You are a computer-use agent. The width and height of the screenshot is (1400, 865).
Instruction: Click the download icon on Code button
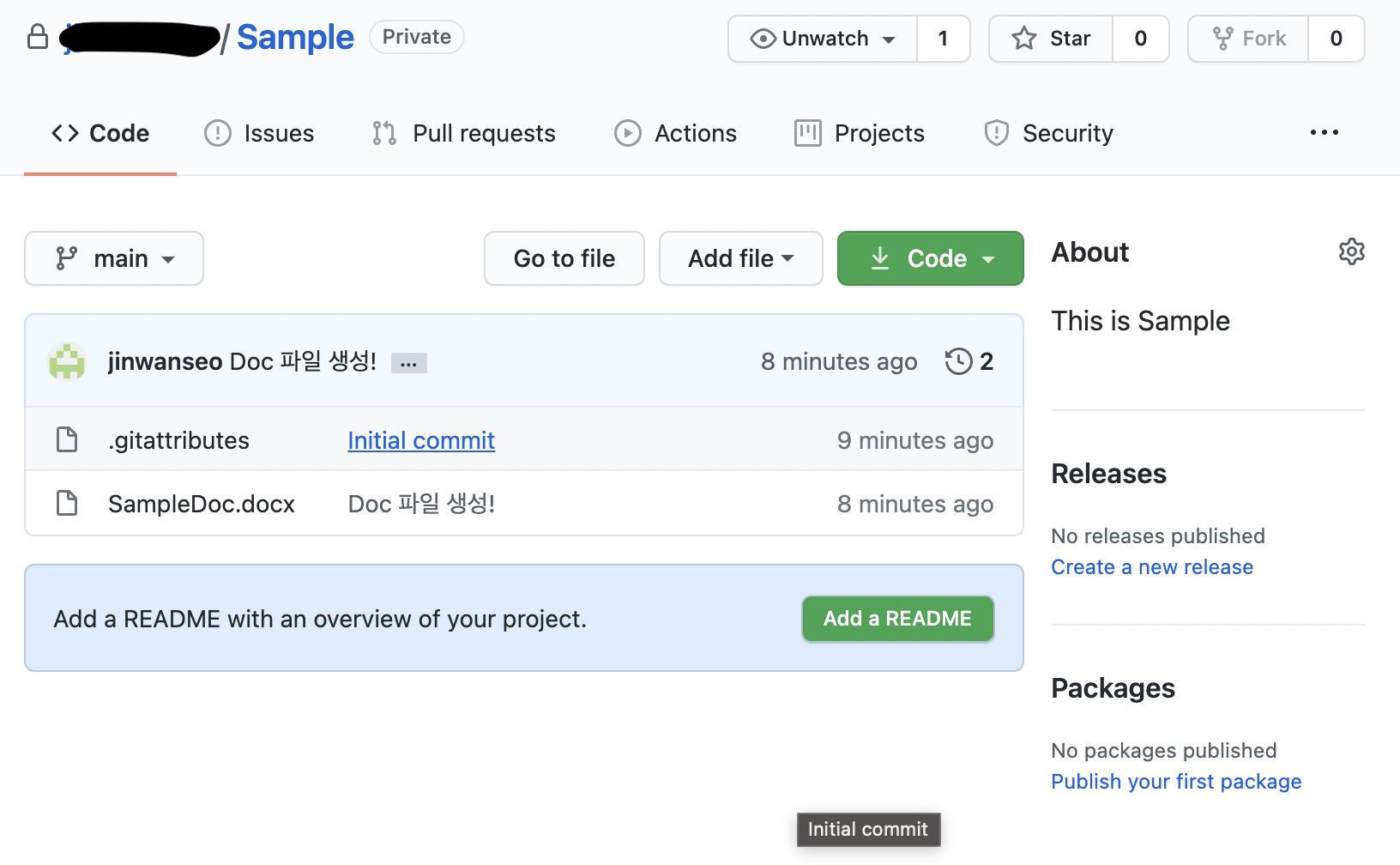(880, 258)
